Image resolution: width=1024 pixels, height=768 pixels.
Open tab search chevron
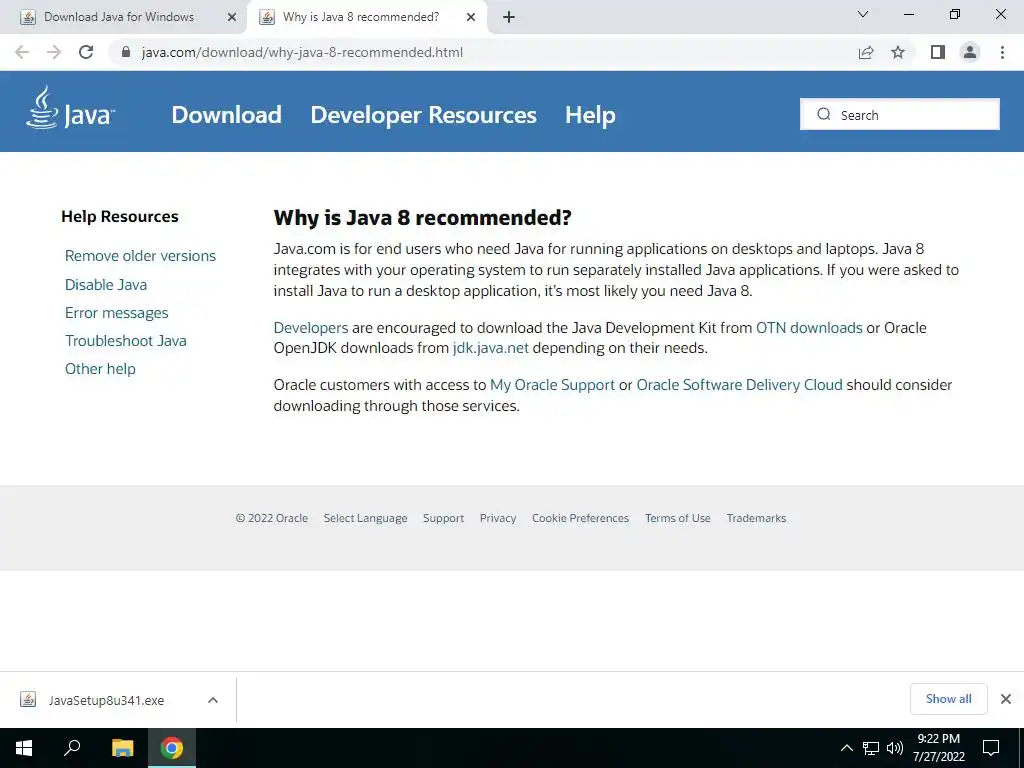(863, 14)
